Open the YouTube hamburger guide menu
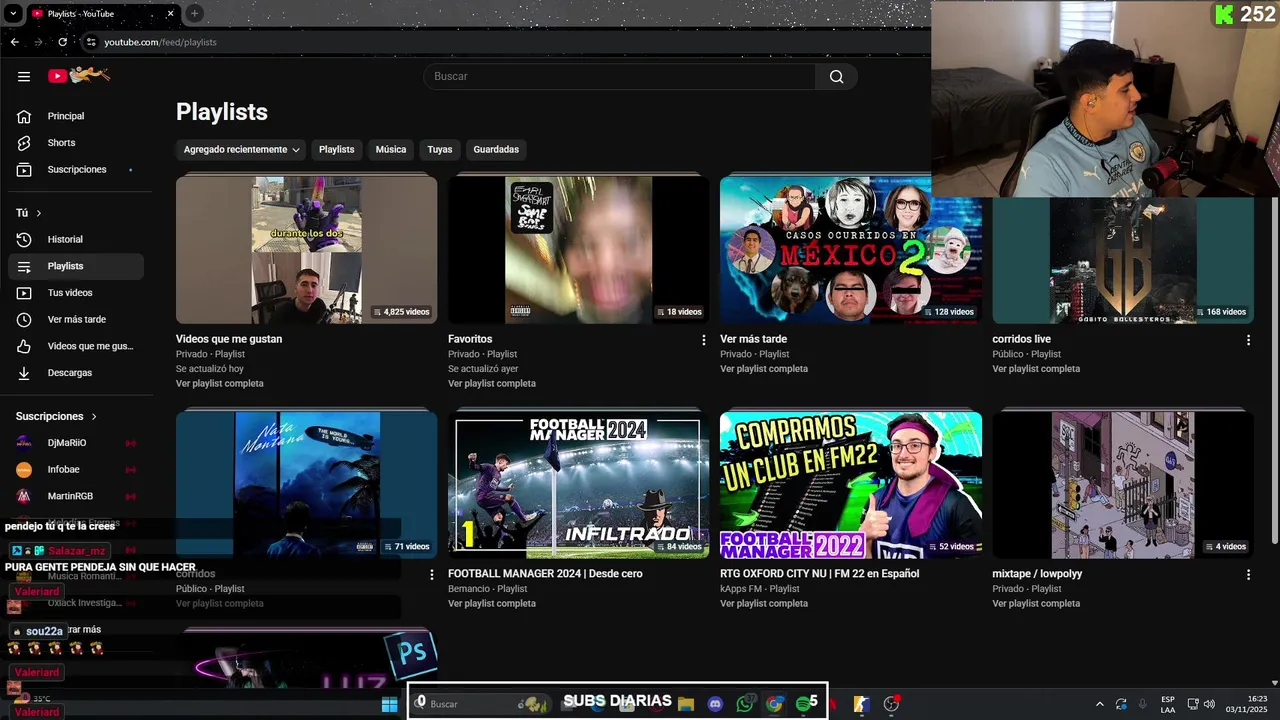 coord(24,76)
